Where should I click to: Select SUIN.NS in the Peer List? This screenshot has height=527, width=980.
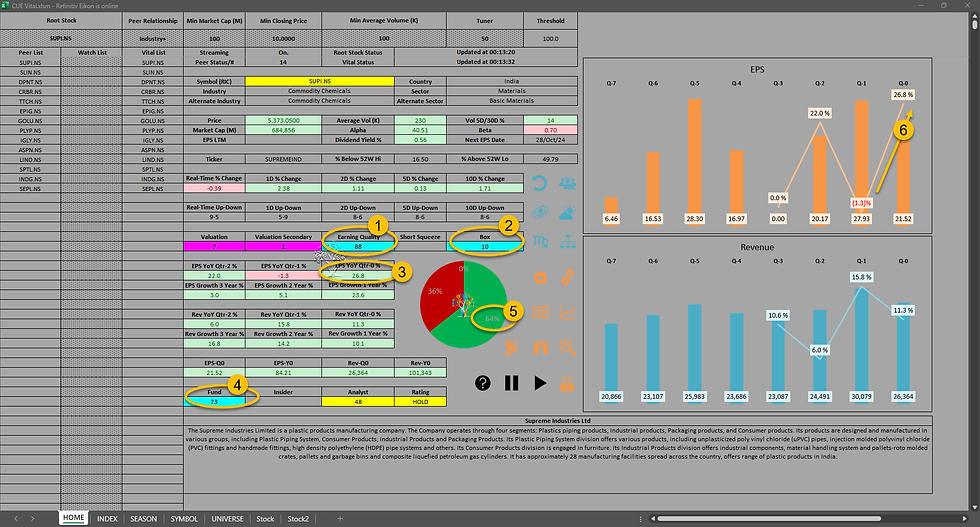pyautogui.click(x=30, y=73)
